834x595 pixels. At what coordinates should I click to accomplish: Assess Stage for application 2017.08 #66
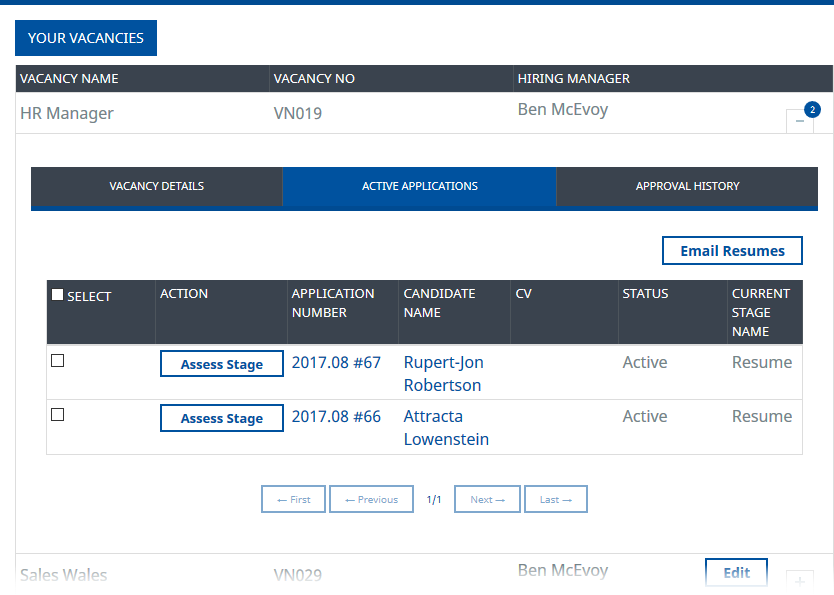221,418
